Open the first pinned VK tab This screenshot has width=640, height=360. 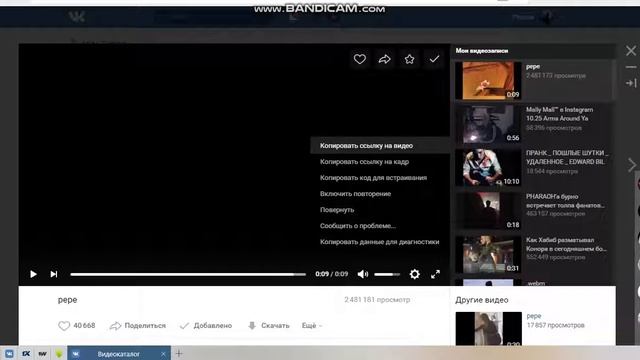9,353
